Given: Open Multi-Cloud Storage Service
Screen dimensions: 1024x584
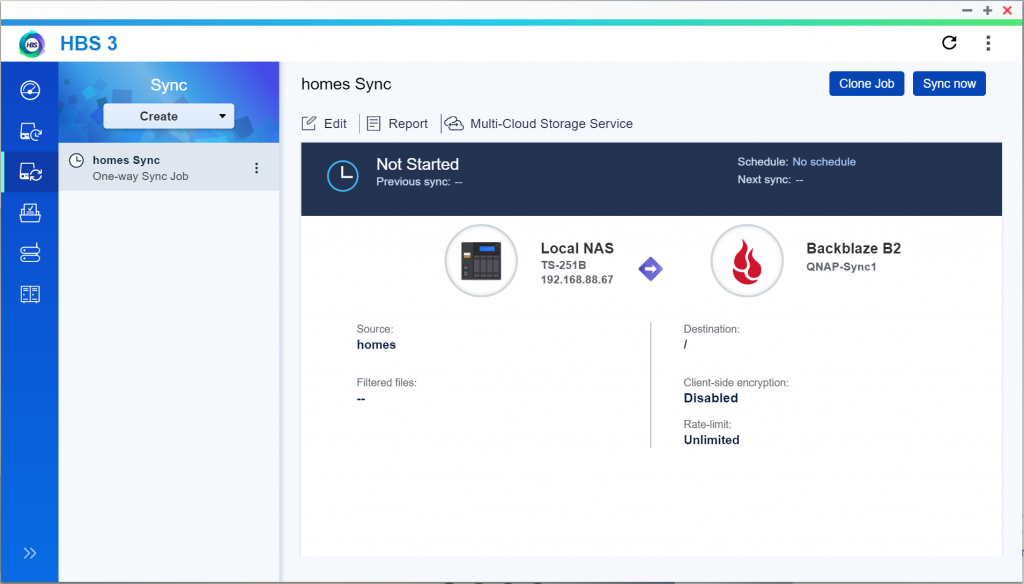Looking at the screenshot, I should coord(539,123).
